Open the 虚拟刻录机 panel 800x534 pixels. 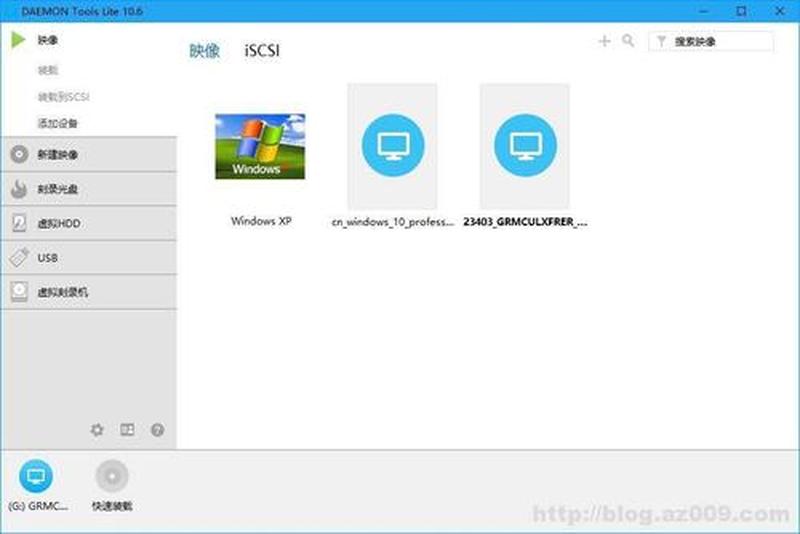point(89,292)
